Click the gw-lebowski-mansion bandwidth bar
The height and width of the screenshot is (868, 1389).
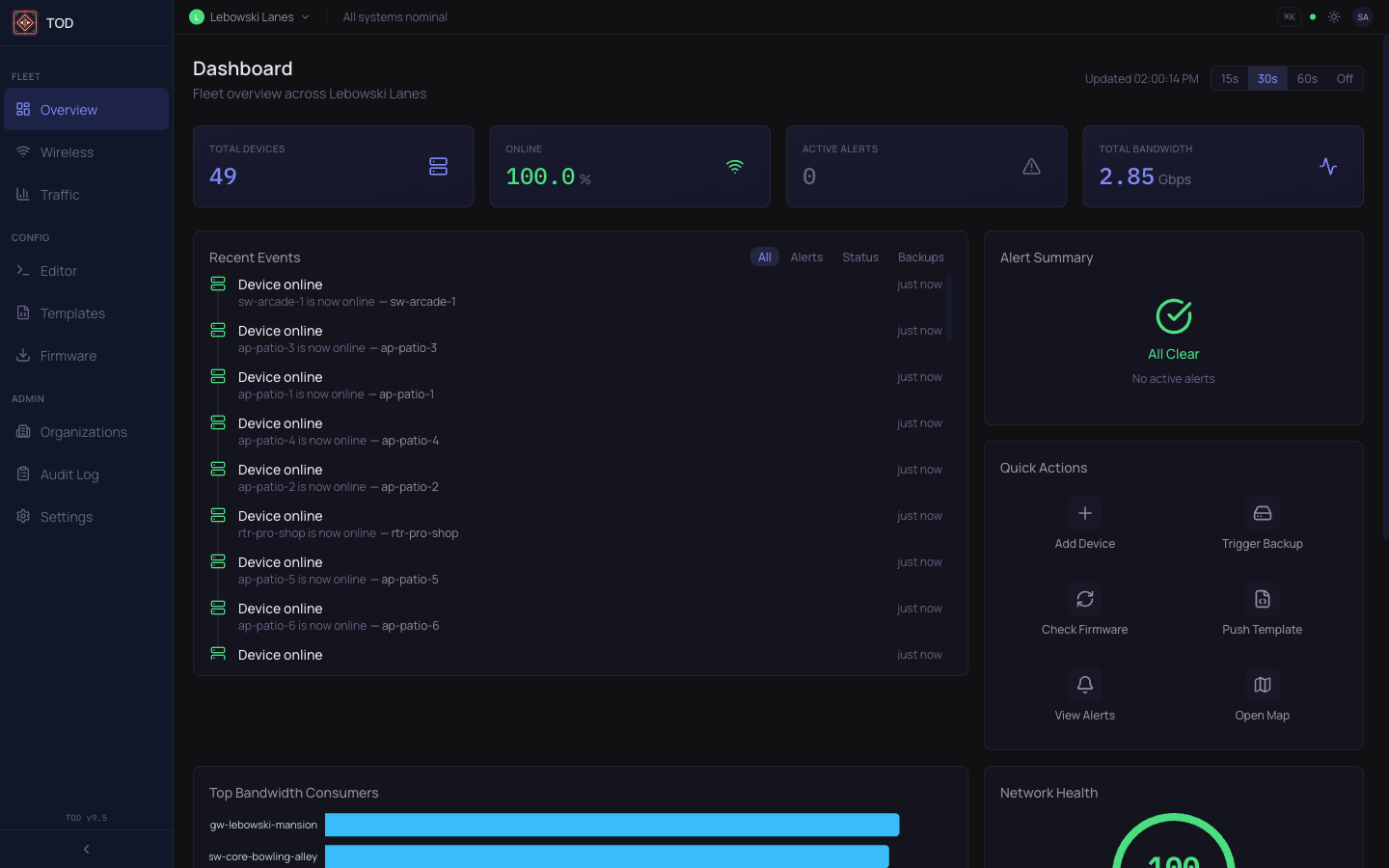(x=612, y=825)
